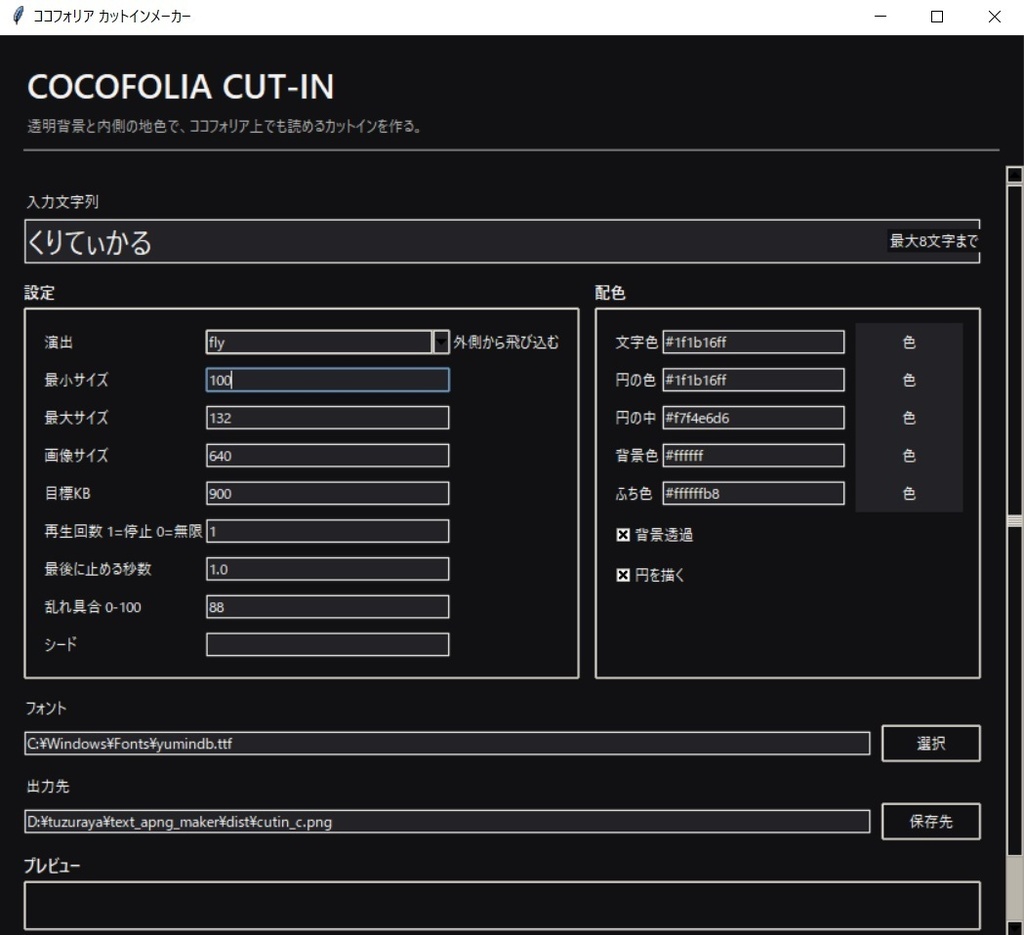Click the feather app icon in title bar
Screen dimensions: 1024x935
18,16
